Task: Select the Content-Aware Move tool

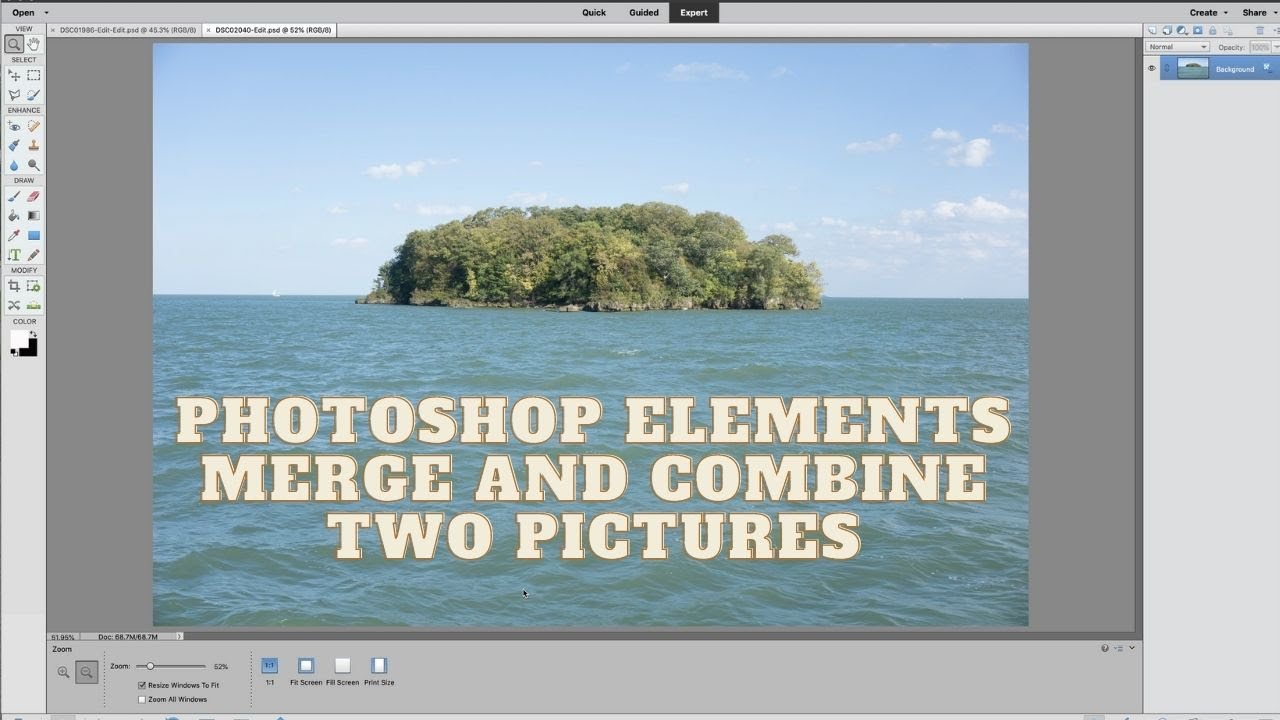Action: (x=14, y=306)
